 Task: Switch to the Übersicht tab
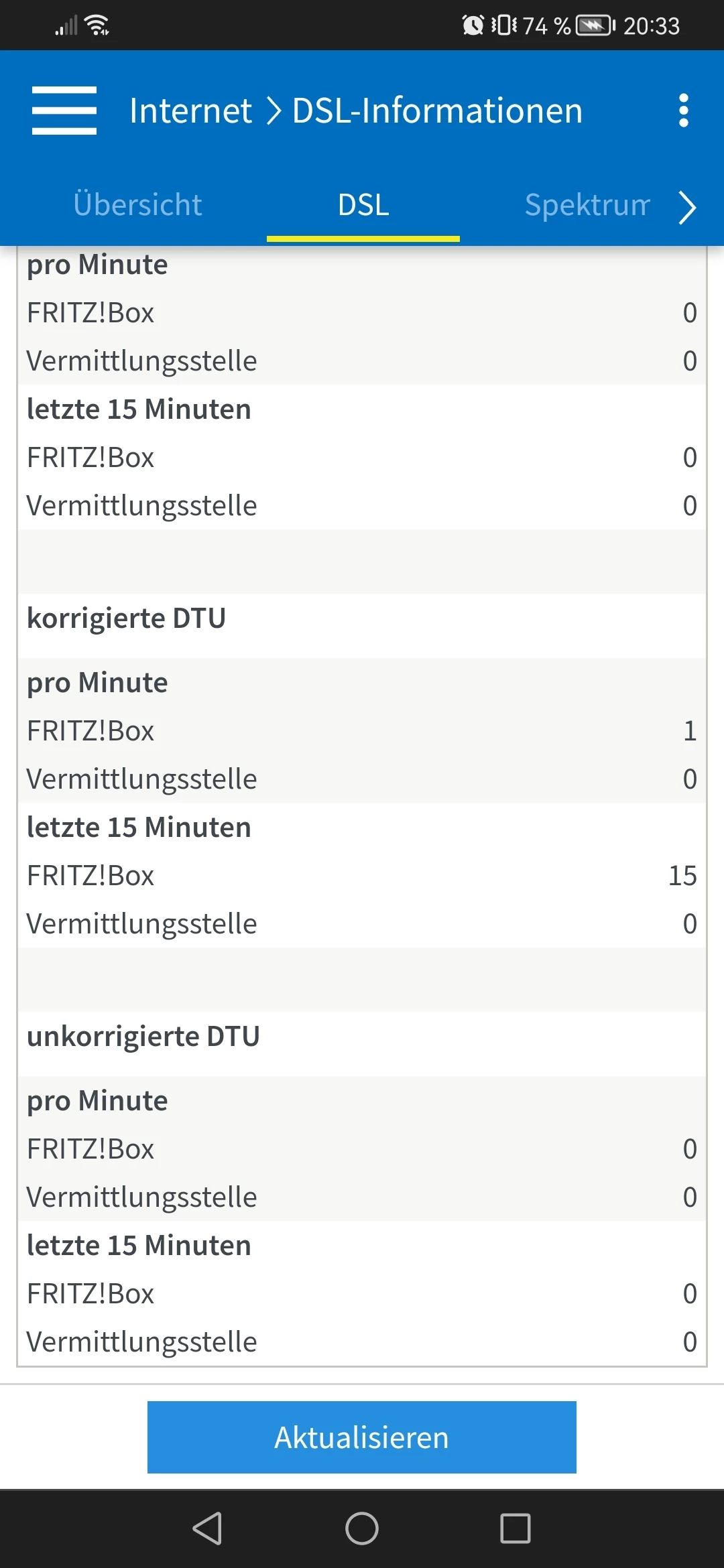point(137,204)
